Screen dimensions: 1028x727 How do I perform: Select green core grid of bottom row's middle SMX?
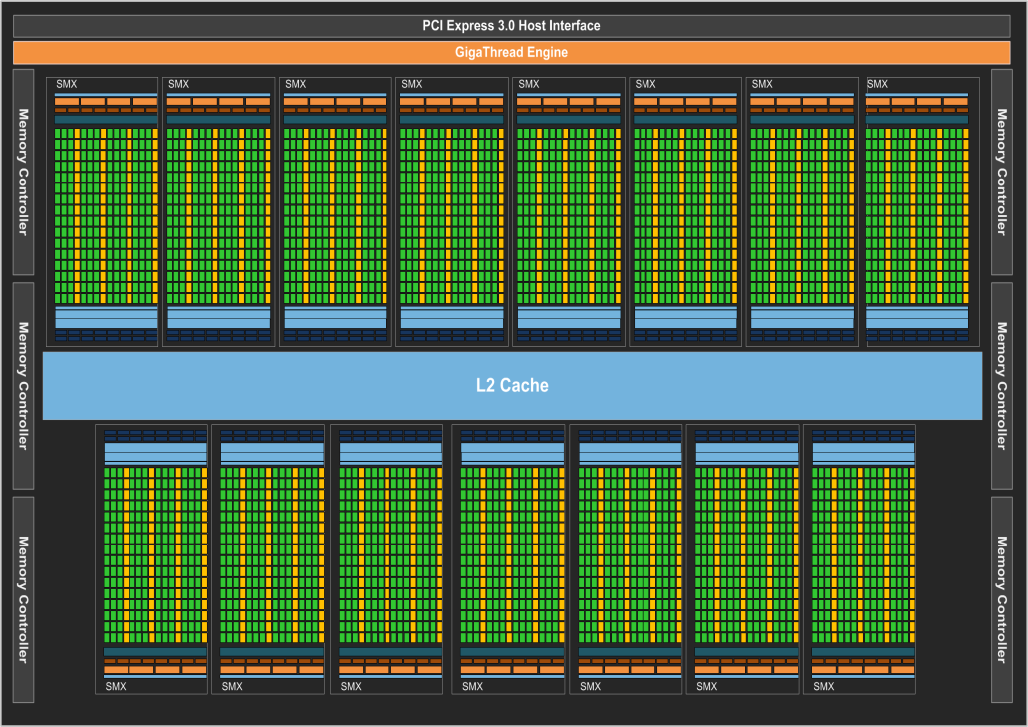(509, 555)
